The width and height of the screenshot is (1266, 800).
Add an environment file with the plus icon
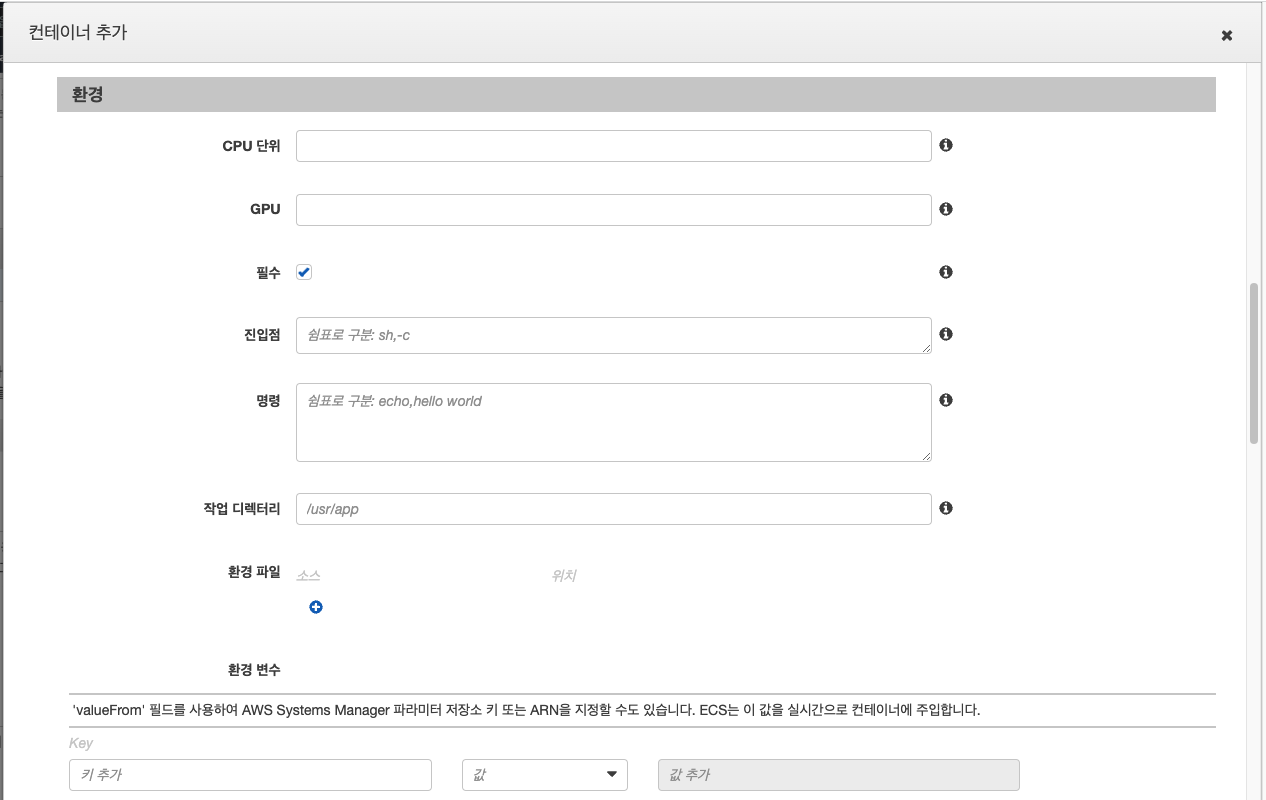click(x=315, y=607)
